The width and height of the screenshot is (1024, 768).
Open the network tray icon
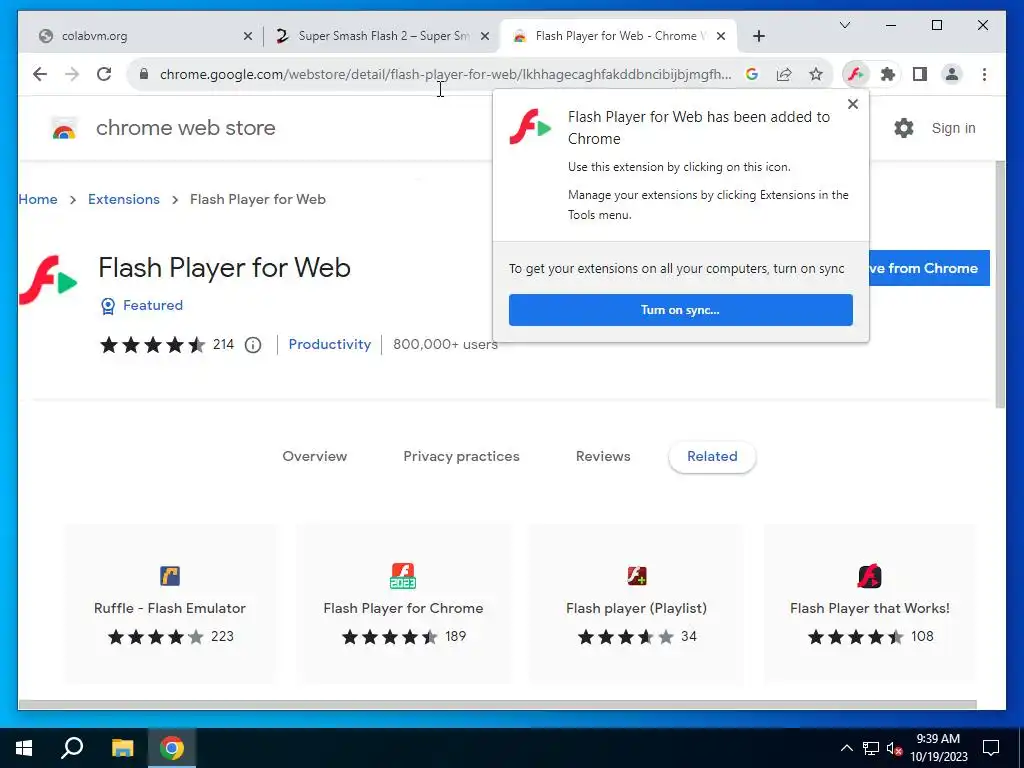871,748
